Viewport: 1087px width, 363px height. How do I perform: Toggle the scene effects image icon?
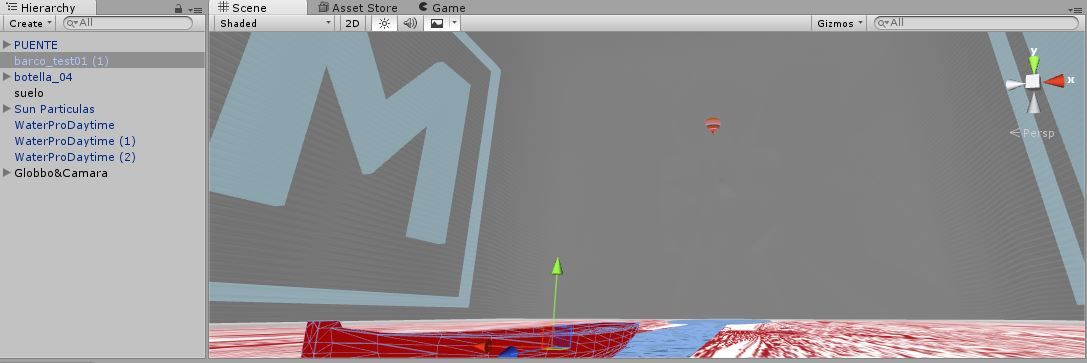pyautogui.click(x=437, y=23)
